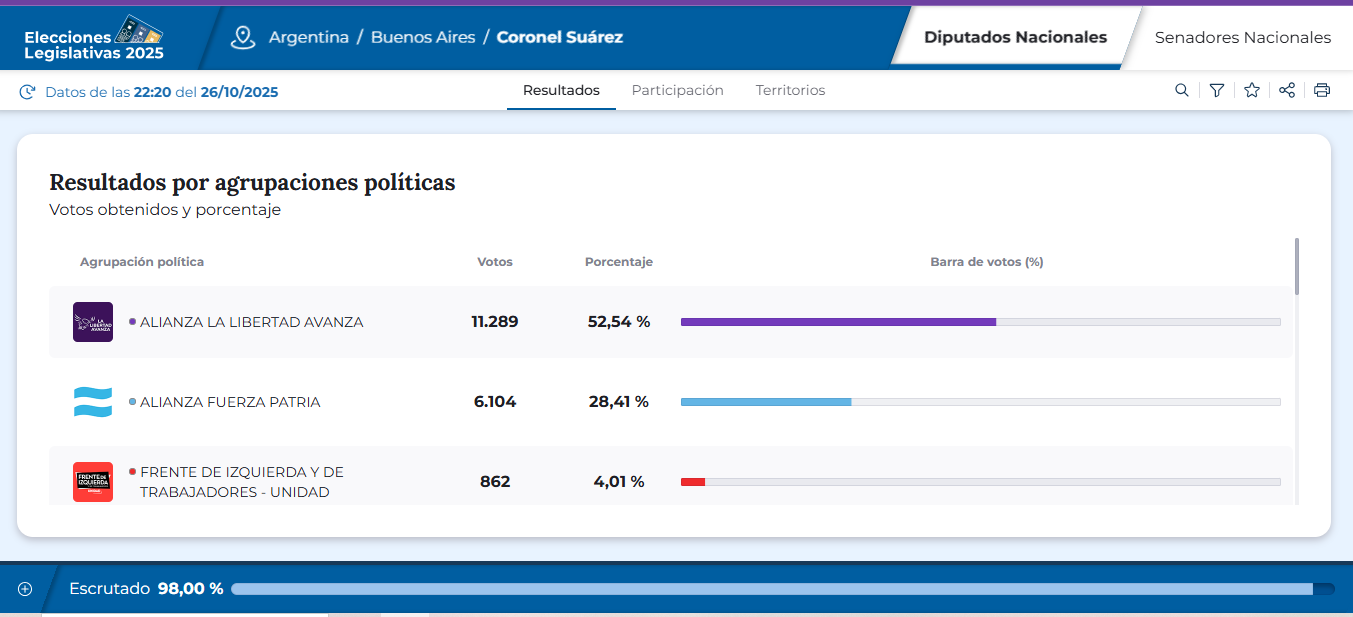Select the Resultados tab
This screenshot has width=1353, height=617.
[561, 91]
